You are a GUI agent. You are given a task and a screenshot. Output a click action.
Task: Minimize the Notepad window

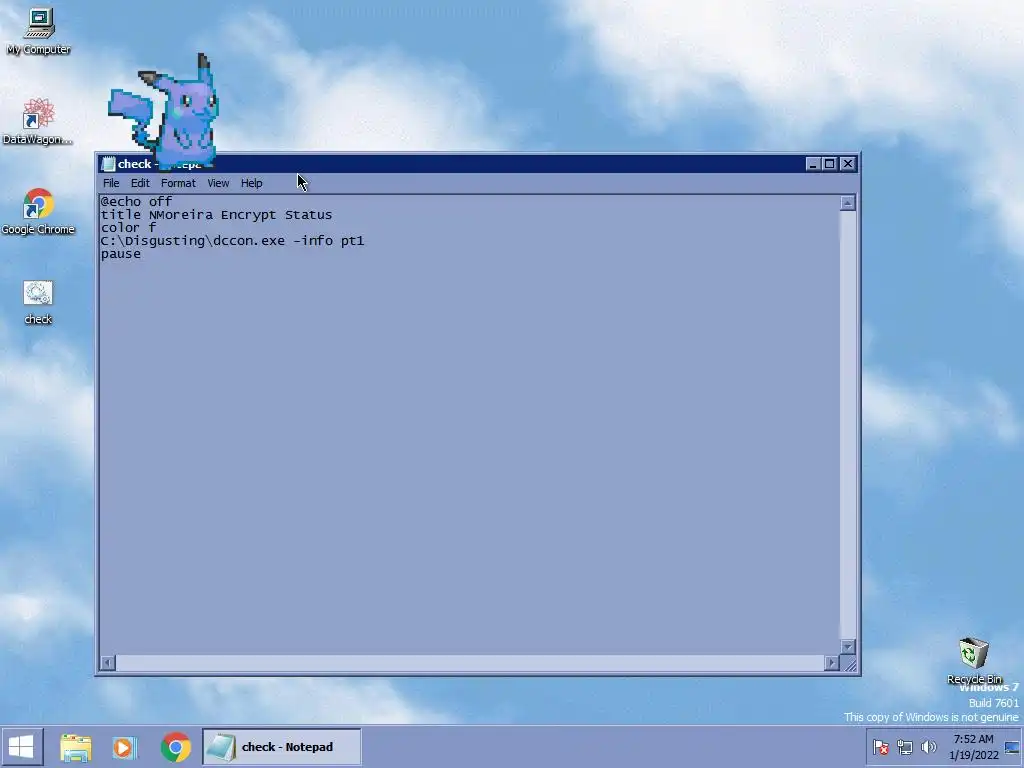coord(813,164)
